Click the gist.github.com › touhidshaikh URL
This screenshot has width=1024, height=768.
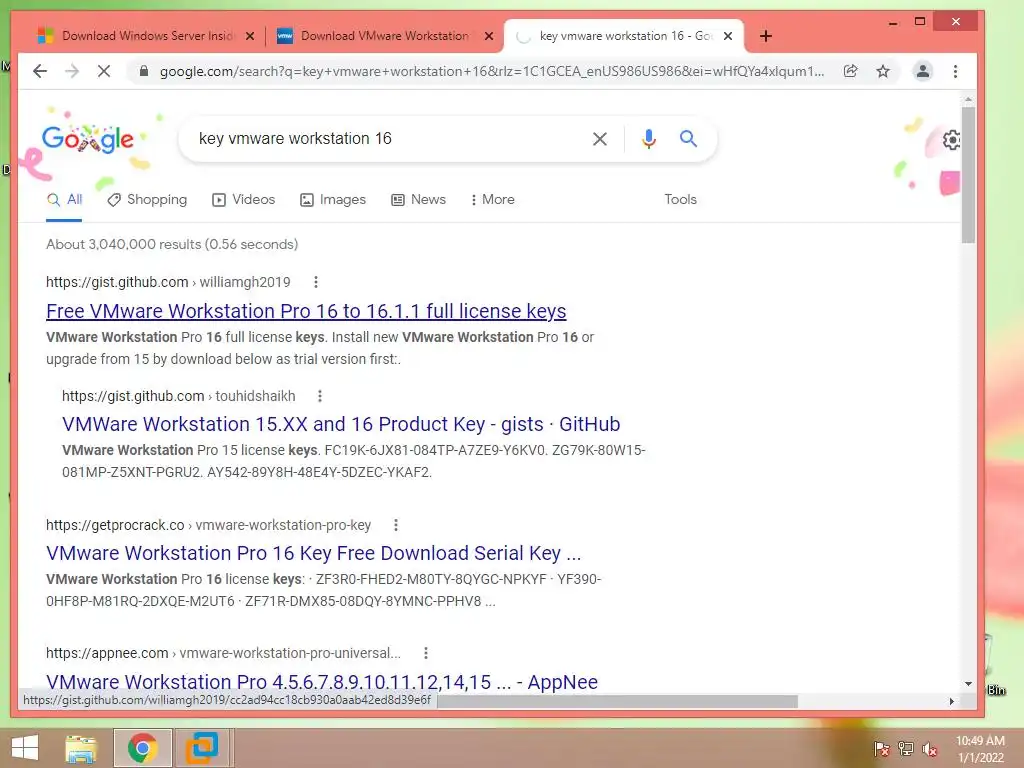(178, 396)
